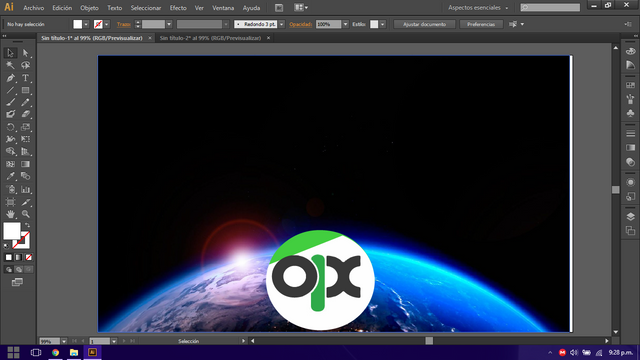Activate the Artboard tool
Screen dimensions: 640x360
coord(10,202)
